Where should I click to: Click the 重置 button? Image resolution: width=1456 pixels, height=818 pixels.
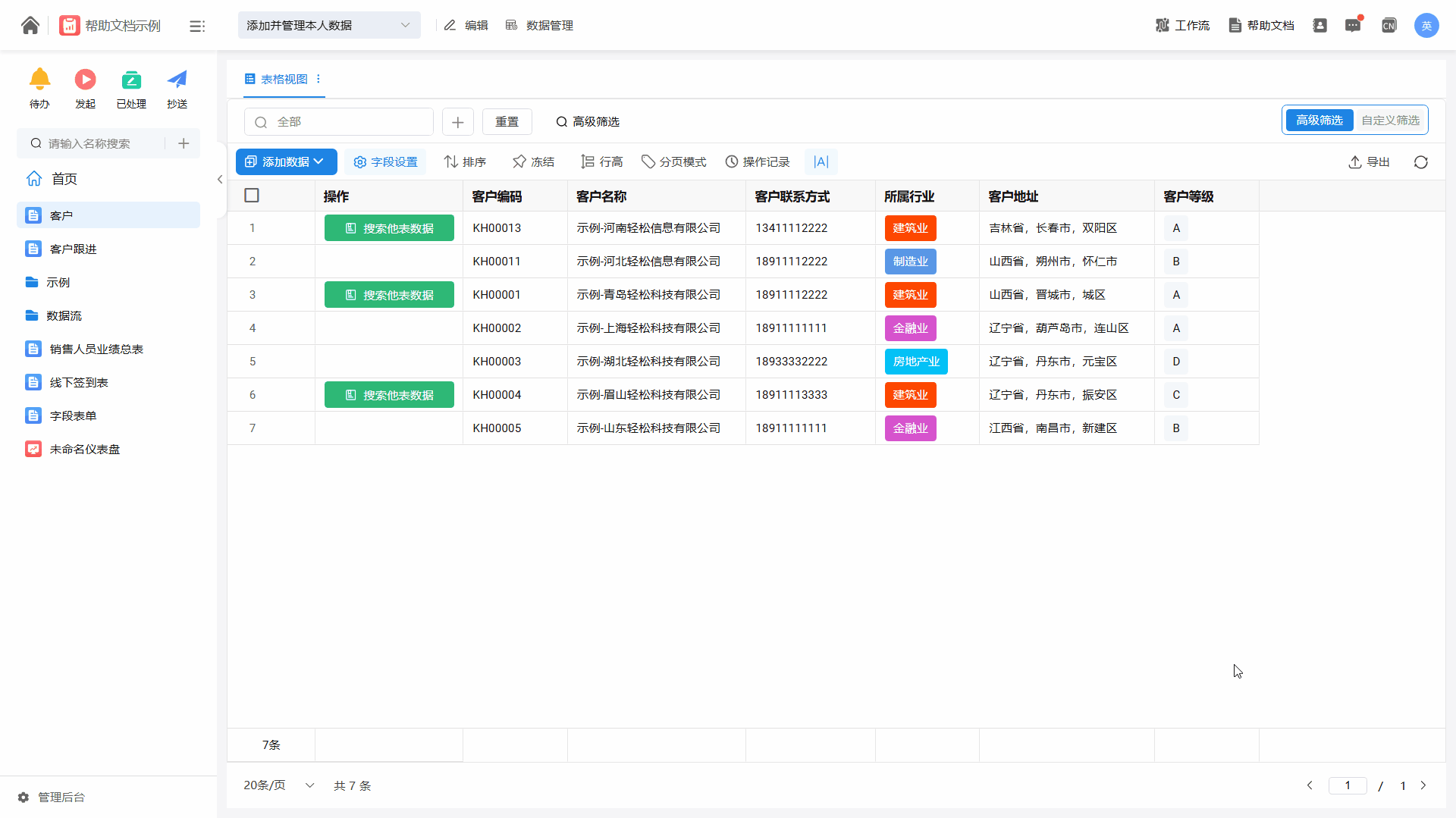point(507,122)
